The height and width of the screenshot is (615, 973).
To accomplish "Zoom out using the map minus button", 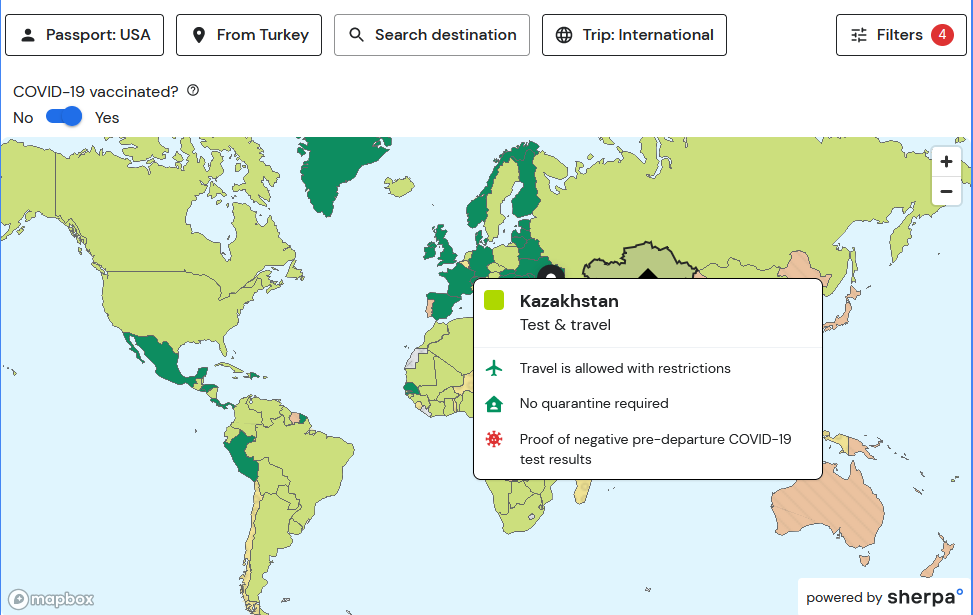I will click(945, 191).
